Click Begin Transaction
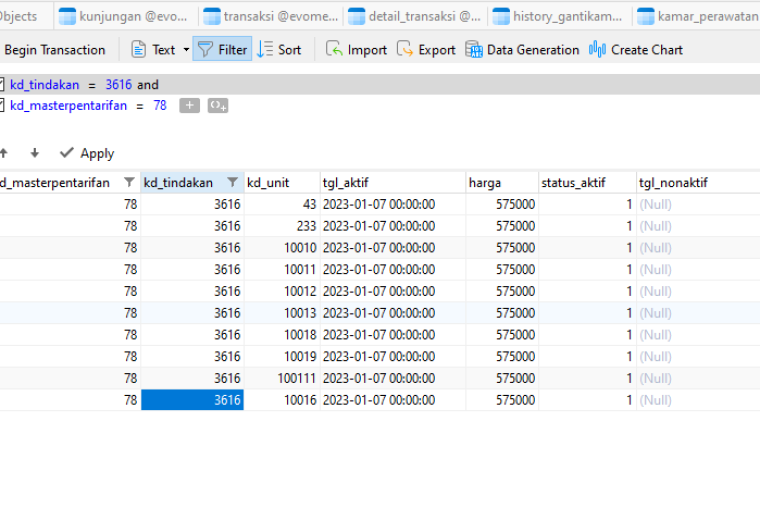This screenshot has width=760, height=520. 55,49
